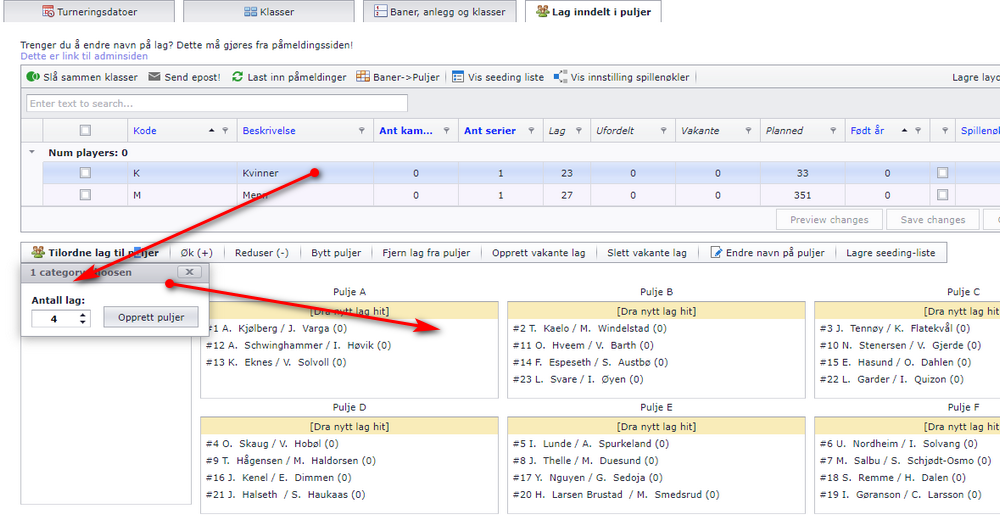
Task: Check the Kvinner row checkbox
Action: click(x=85, y=173)
